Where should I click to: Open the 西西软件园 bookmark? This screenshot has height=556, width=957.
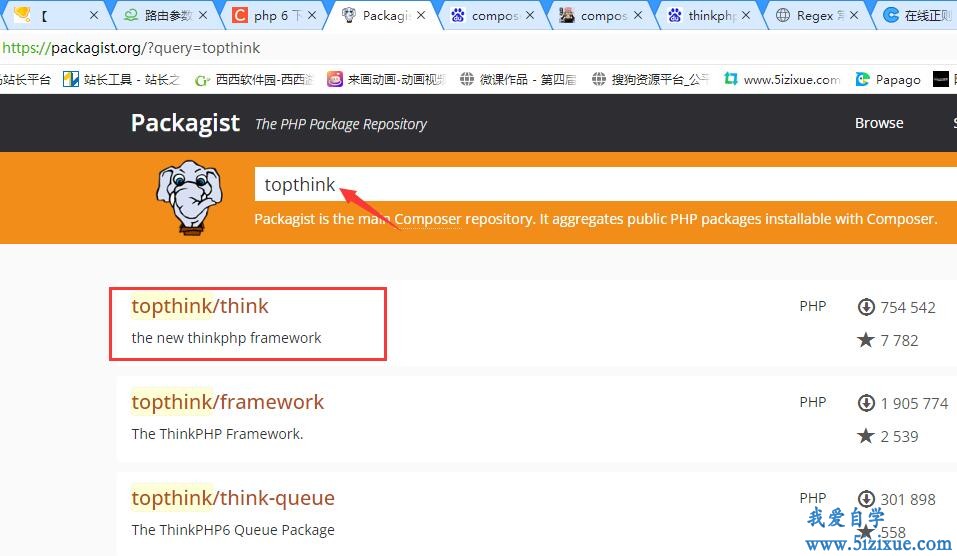pos(254,79)
